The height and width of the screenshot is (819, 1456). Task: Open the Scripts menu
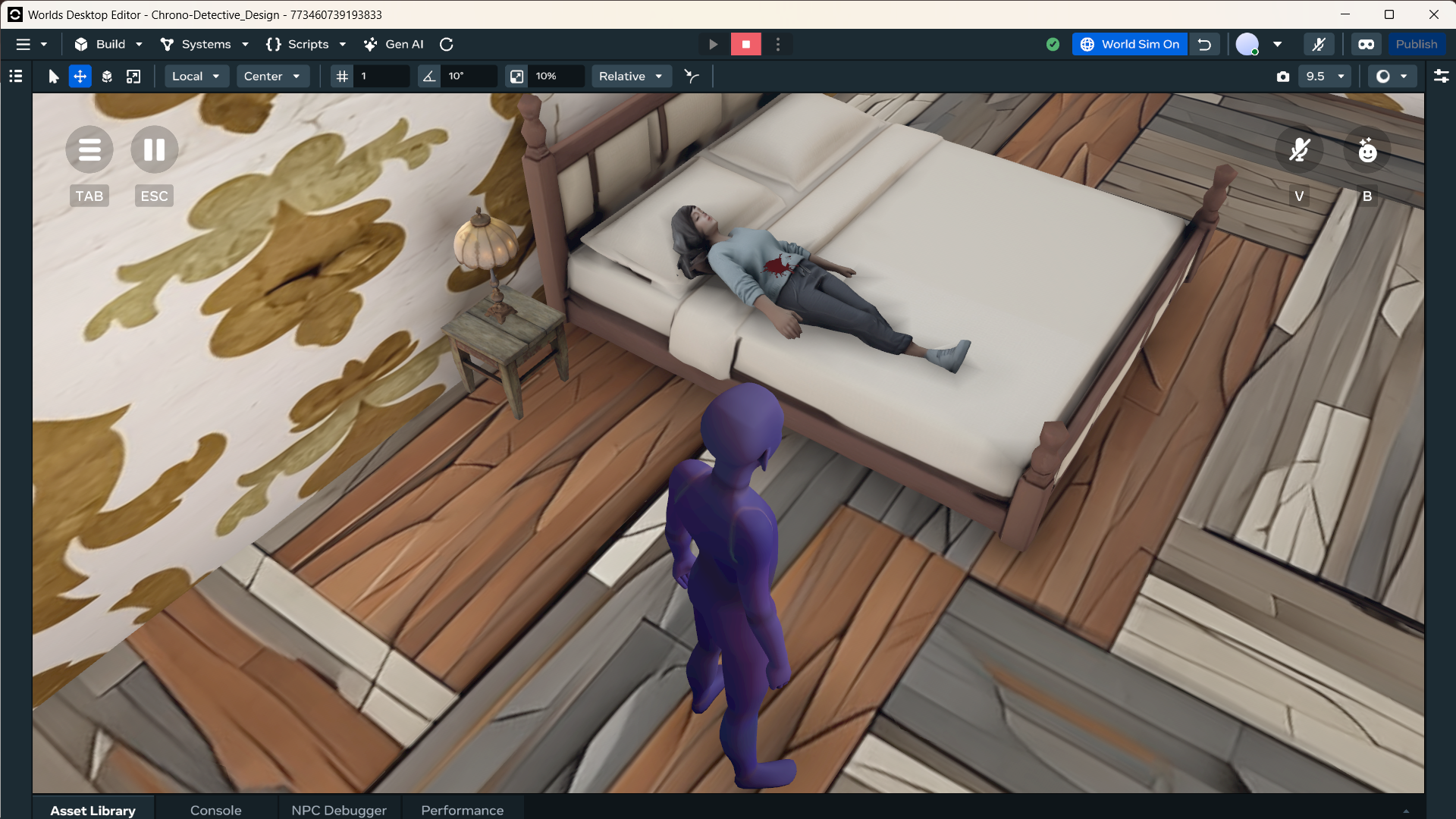tap(306, 45)
